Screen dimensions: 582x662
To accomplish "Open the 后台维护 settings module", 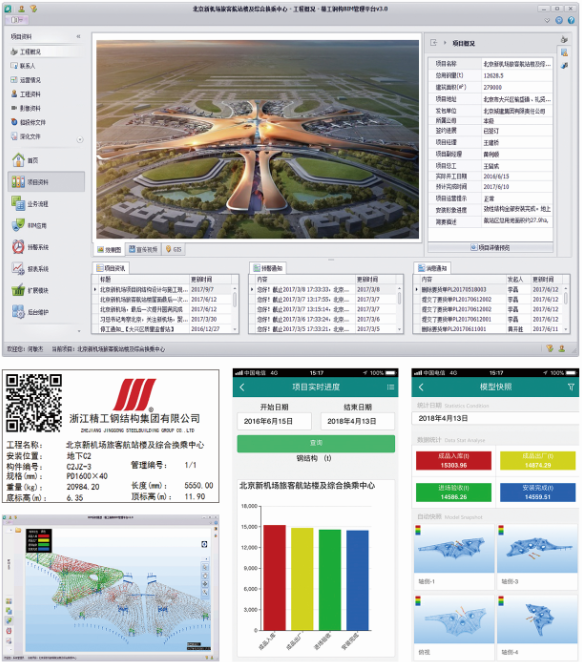I will point(18,312).
